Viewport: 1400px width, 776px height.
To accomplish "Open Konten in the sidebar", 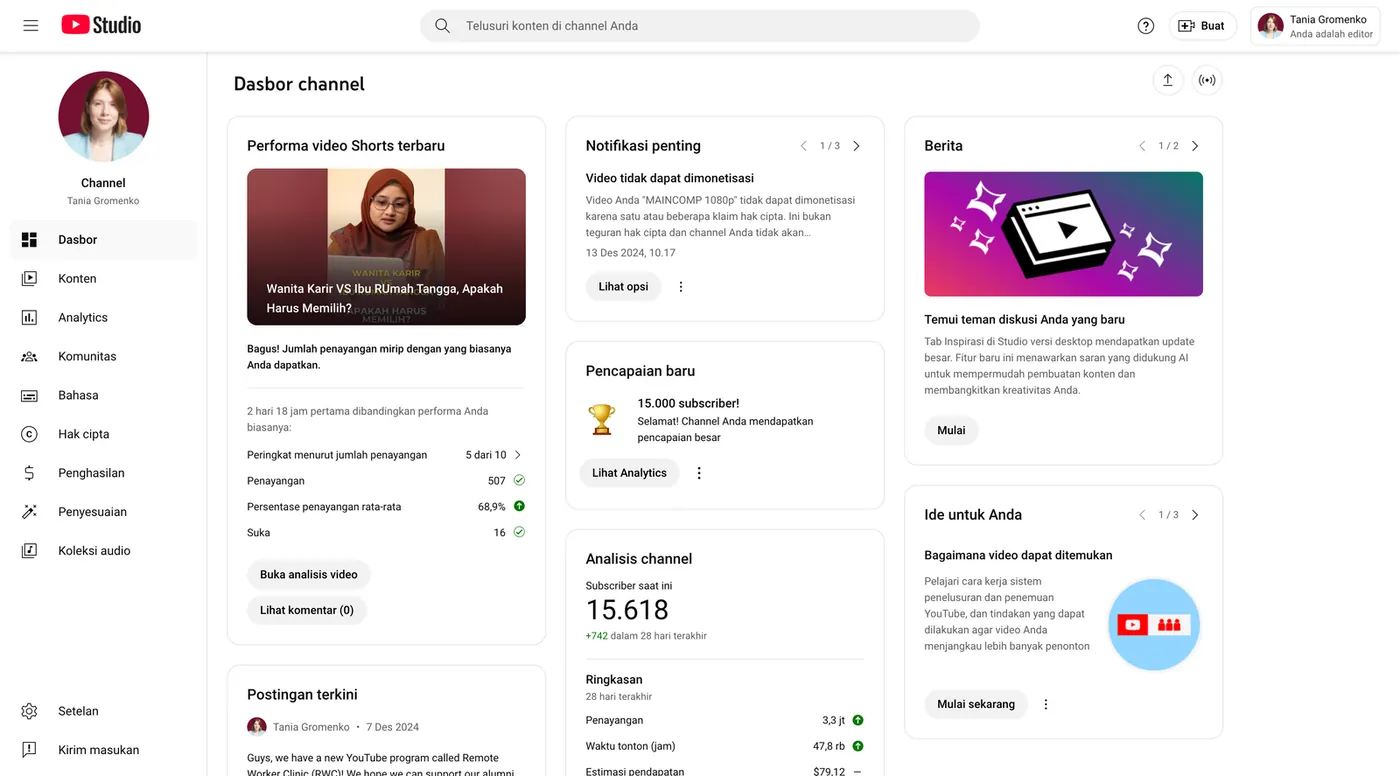I will pyautogui.click(x=104, y=279).
